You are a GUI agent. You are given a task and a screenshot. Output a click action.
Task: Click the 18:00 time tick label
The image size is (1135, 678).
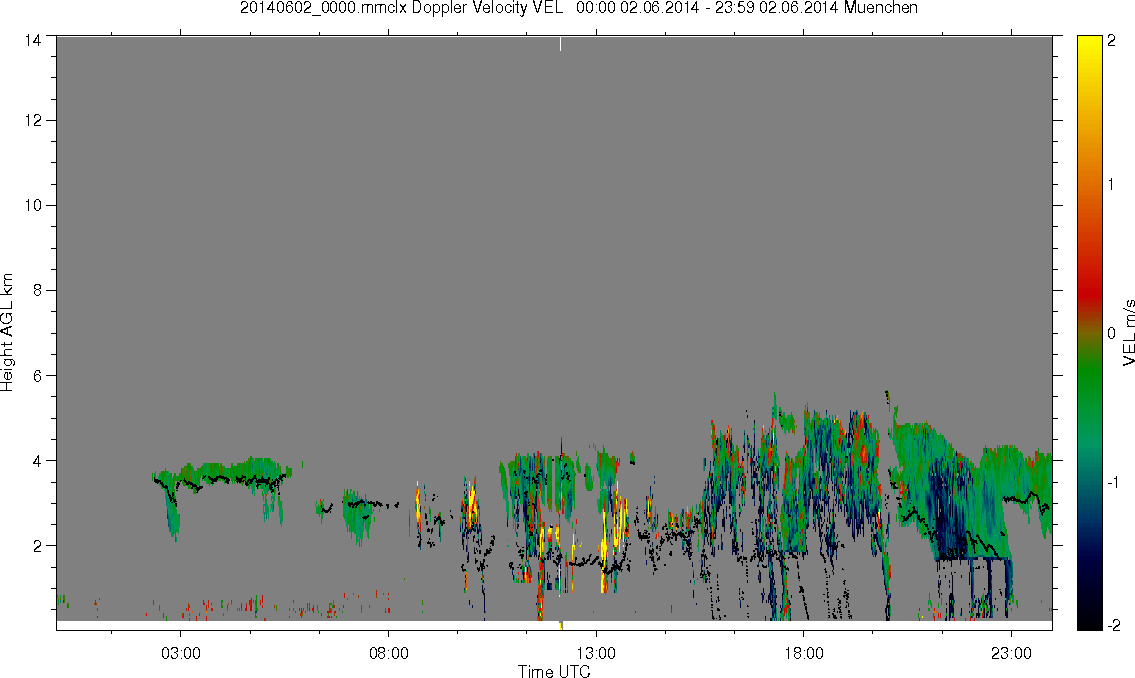(804, 653)
